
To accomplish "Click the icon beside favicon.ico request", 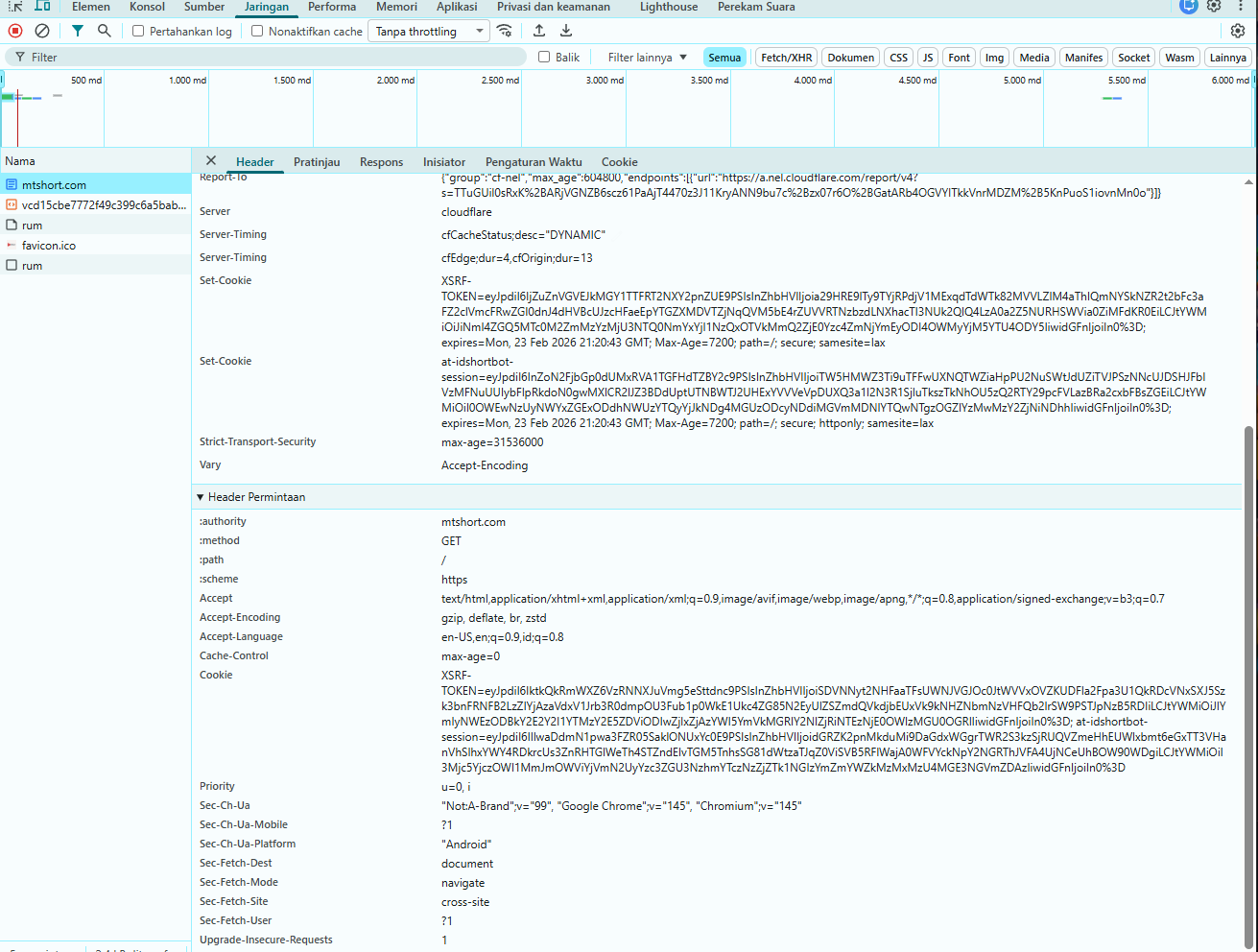I will (12, 245).
